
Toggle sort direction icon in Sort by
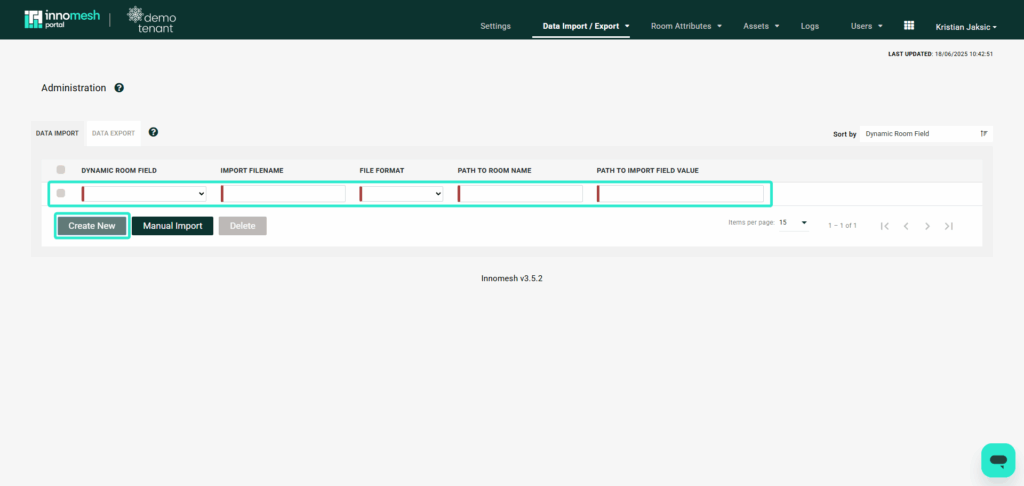[x=984, y=133]
